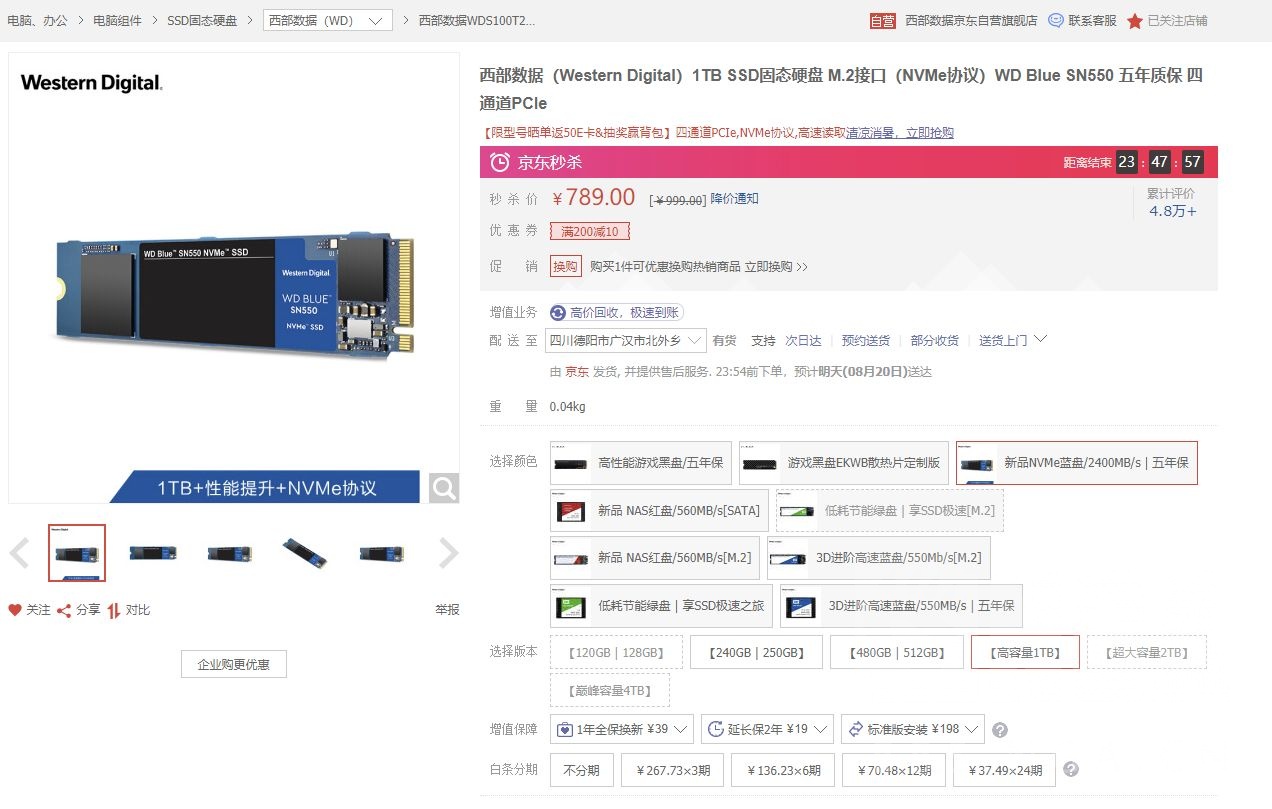
Task: Click the help question mark beside 标准版安装
Action: 1000,729
